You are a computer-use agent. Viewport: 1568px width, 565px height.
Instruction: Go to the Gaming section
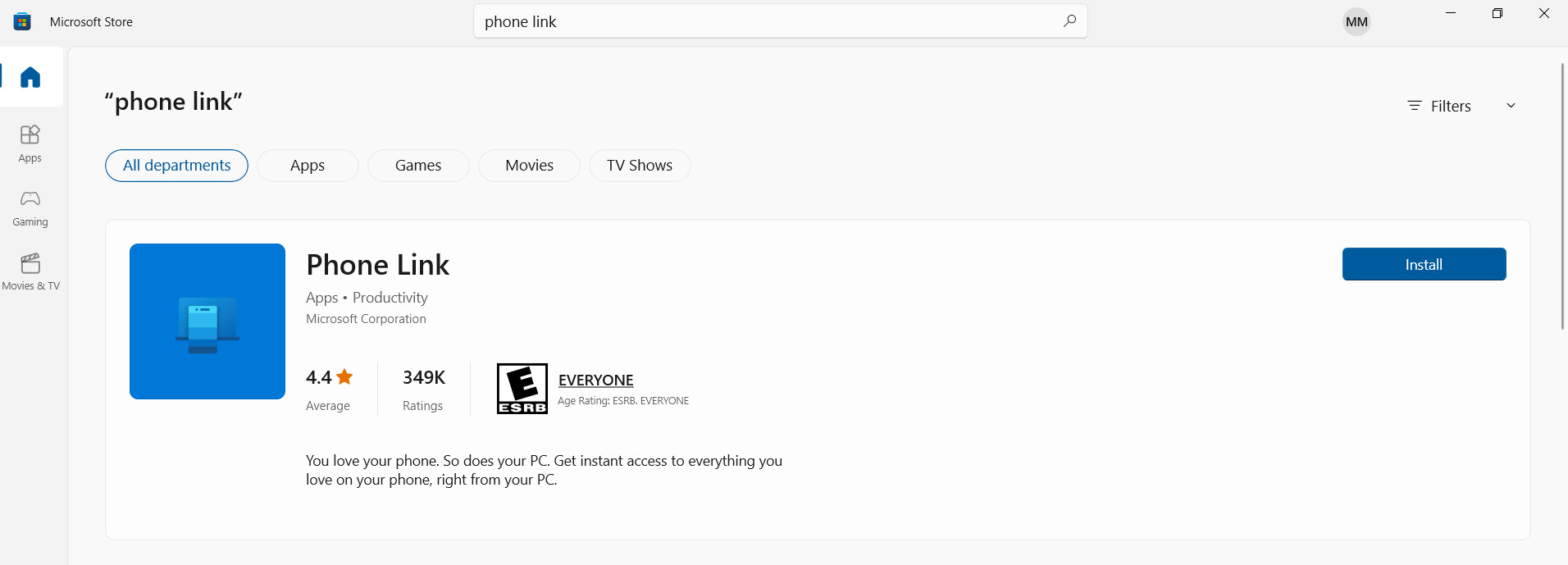point(30,208)
